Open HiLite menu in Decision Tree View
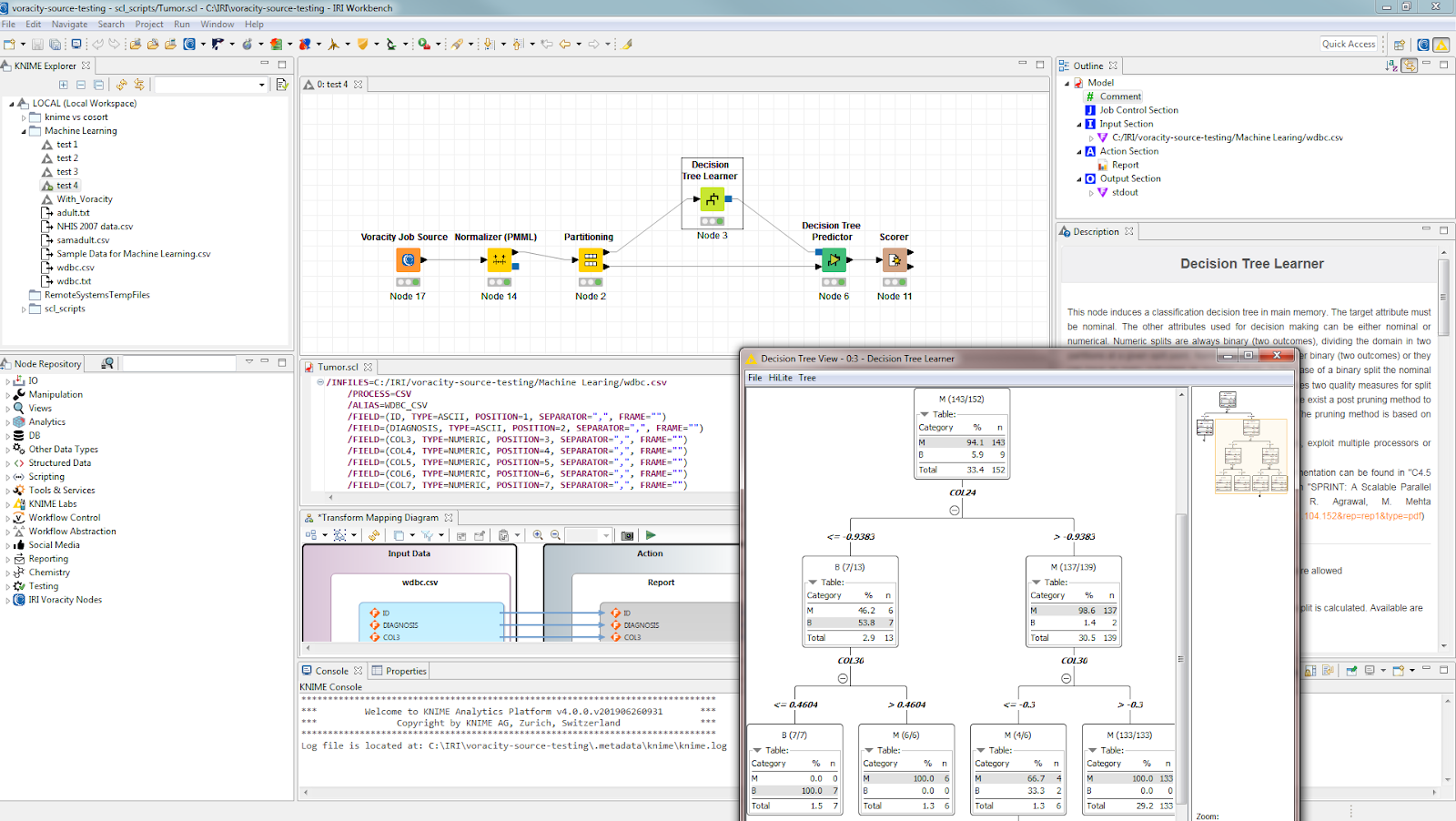This screenshot has width=1456, height=821. pos(780,378)
